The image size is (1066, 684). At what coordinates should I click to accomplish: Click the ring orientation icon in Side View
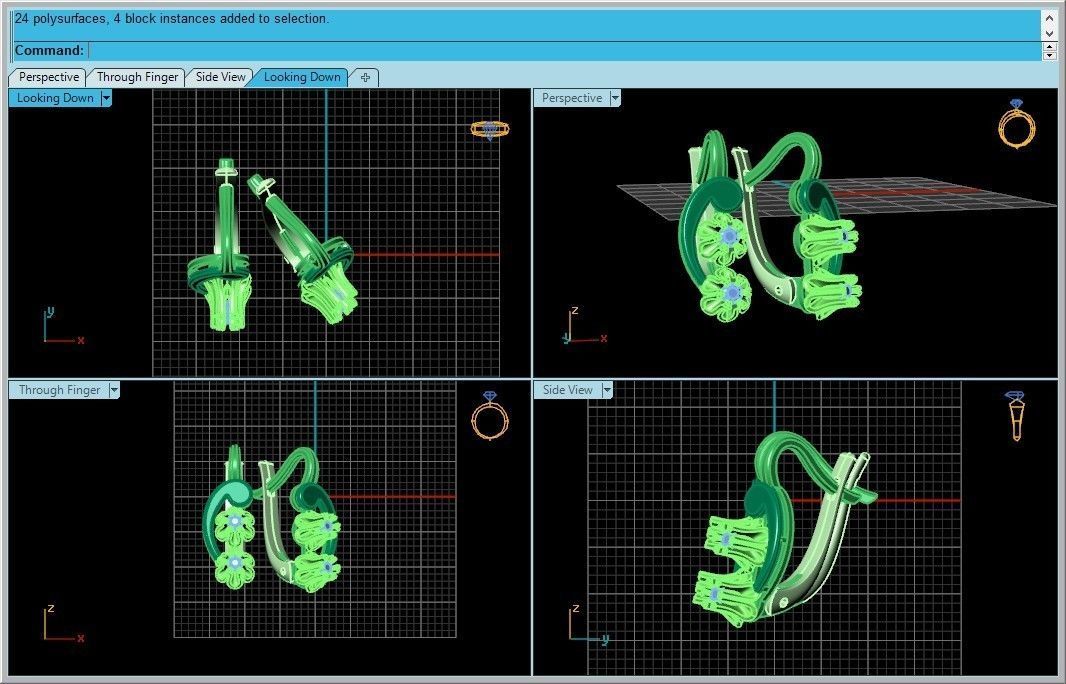pos(1015,415)
